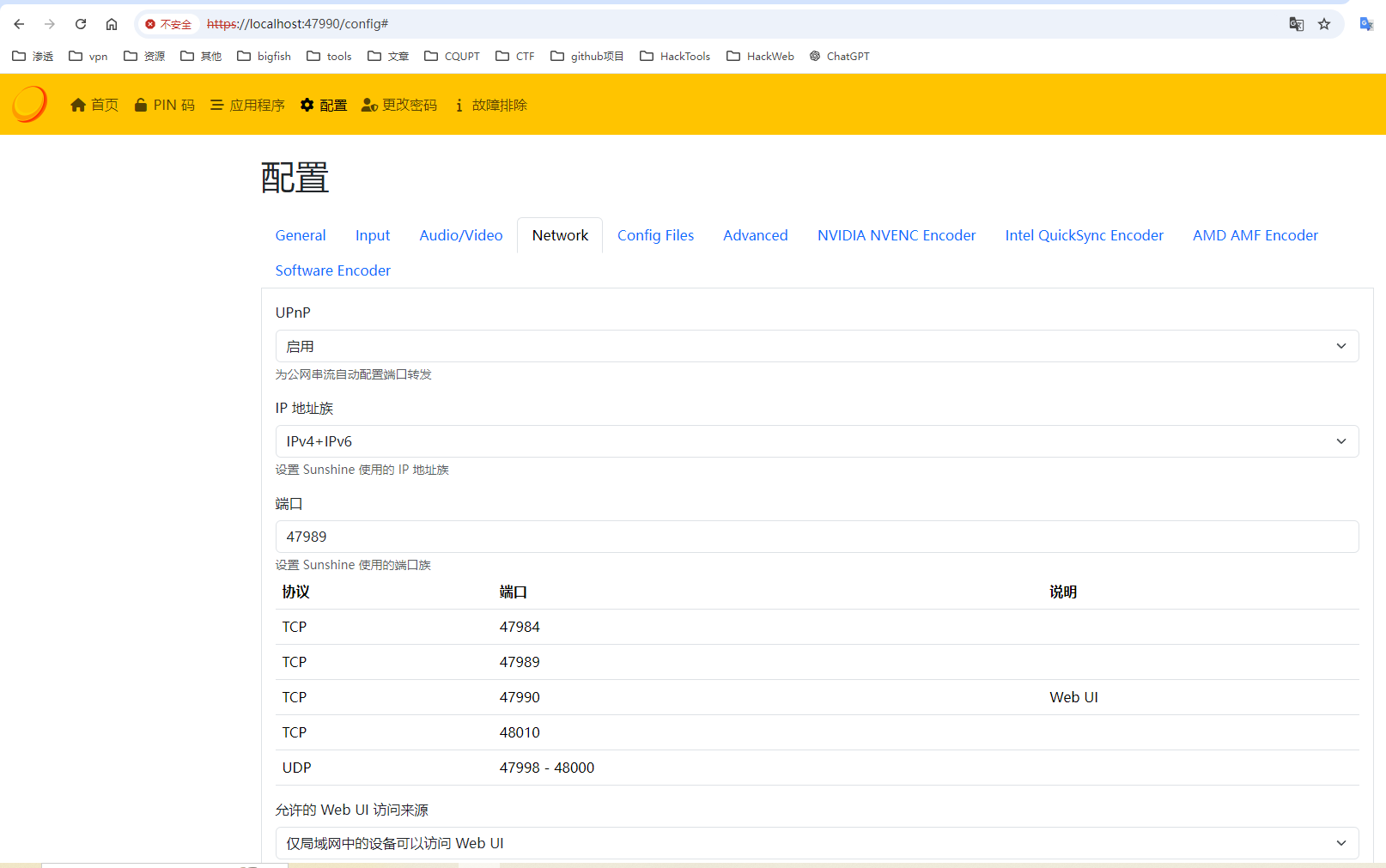Click the translate extension icon at far right
The width and height of the screenshot is (1386, 868).
pyautogui.click(x=1366, y=24)
